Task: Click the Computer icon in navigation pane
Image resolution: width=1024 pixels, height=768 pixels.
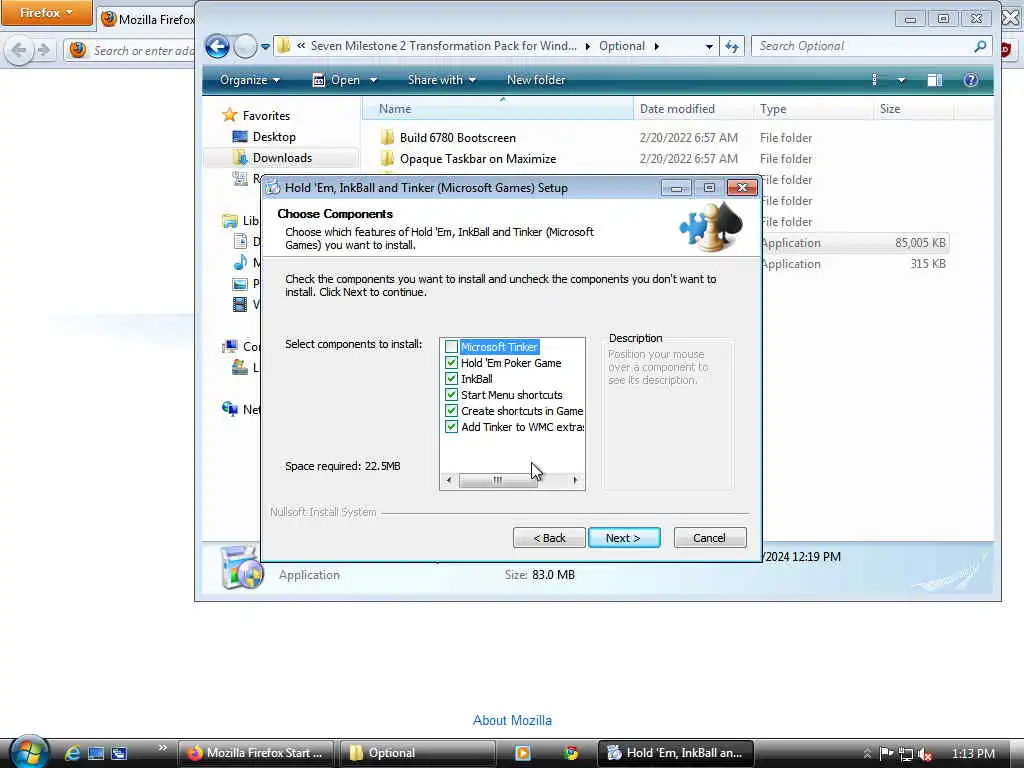Action: pyautogui.click(x=230, y=346)
